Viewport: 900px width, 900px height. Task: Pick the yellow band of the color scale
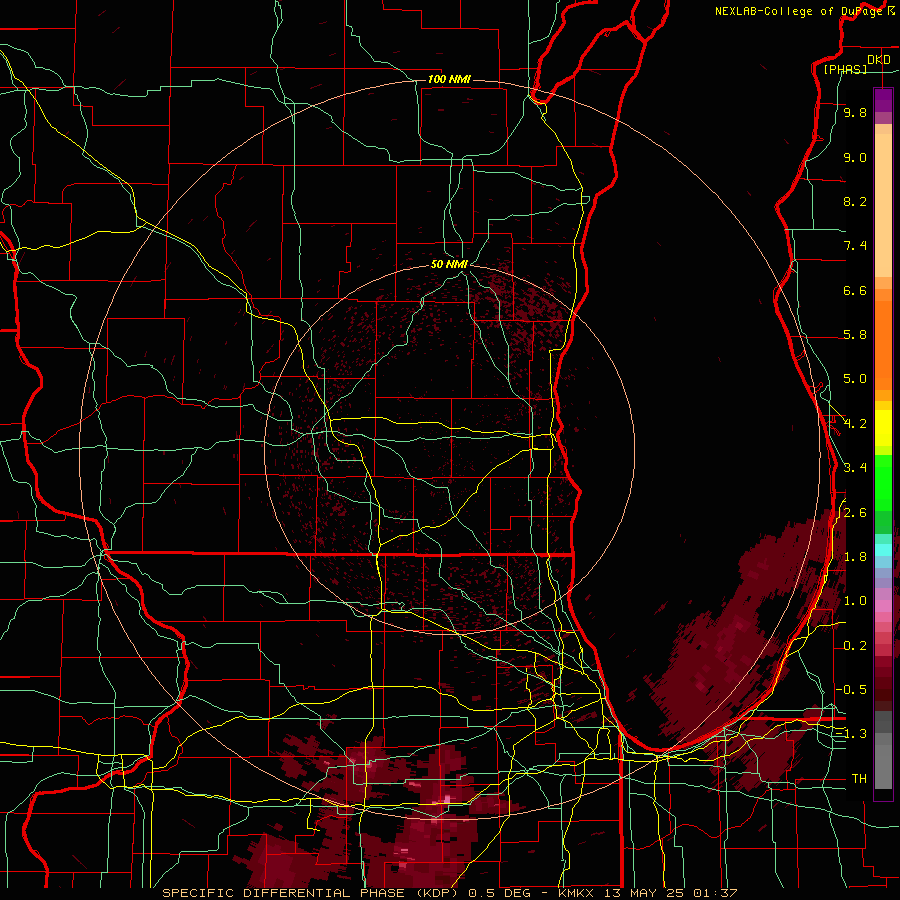(883, 428)
